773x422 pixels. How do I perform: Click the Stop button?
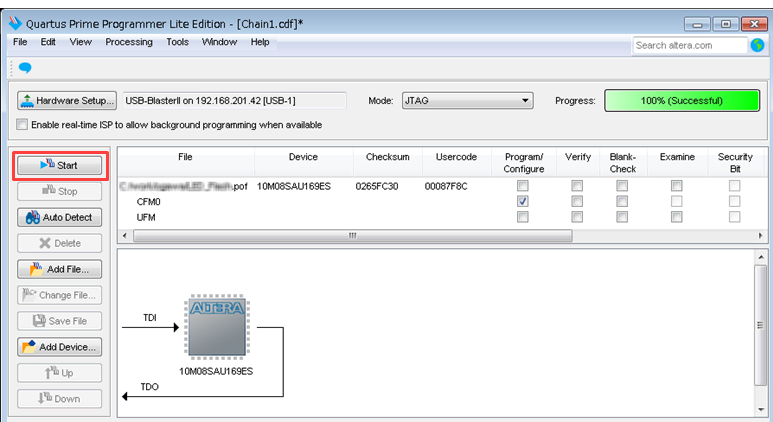coord(60,191)
